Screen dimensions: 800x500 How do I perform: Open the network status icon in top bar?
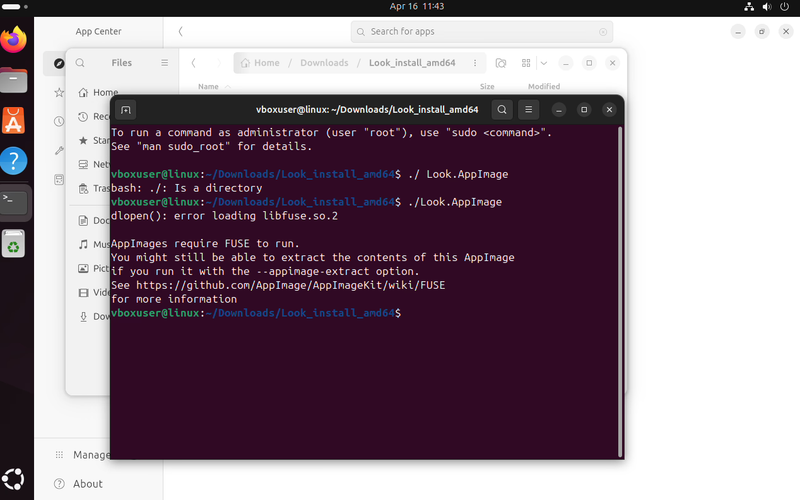tap(749, 7)
